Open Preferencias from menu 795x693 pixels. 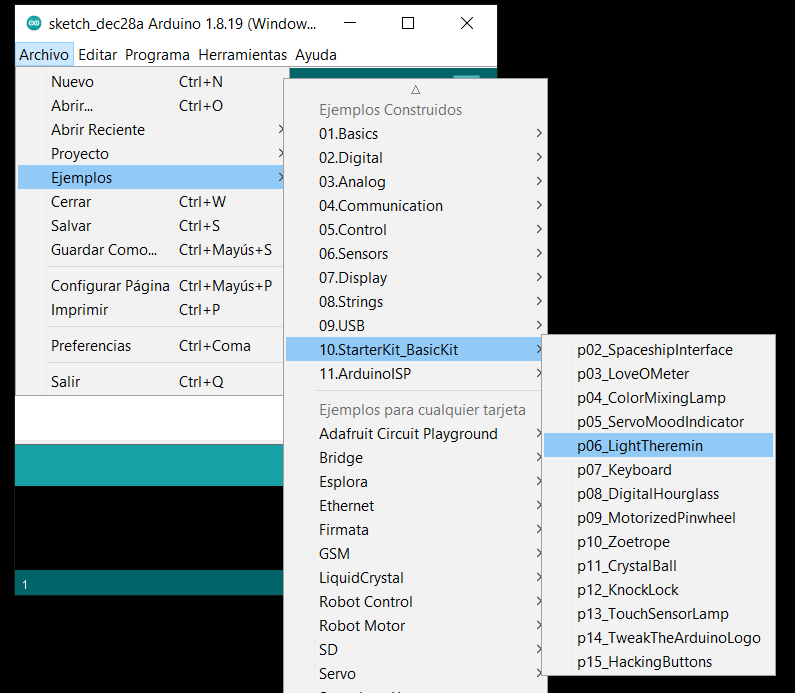pos(150,346)
